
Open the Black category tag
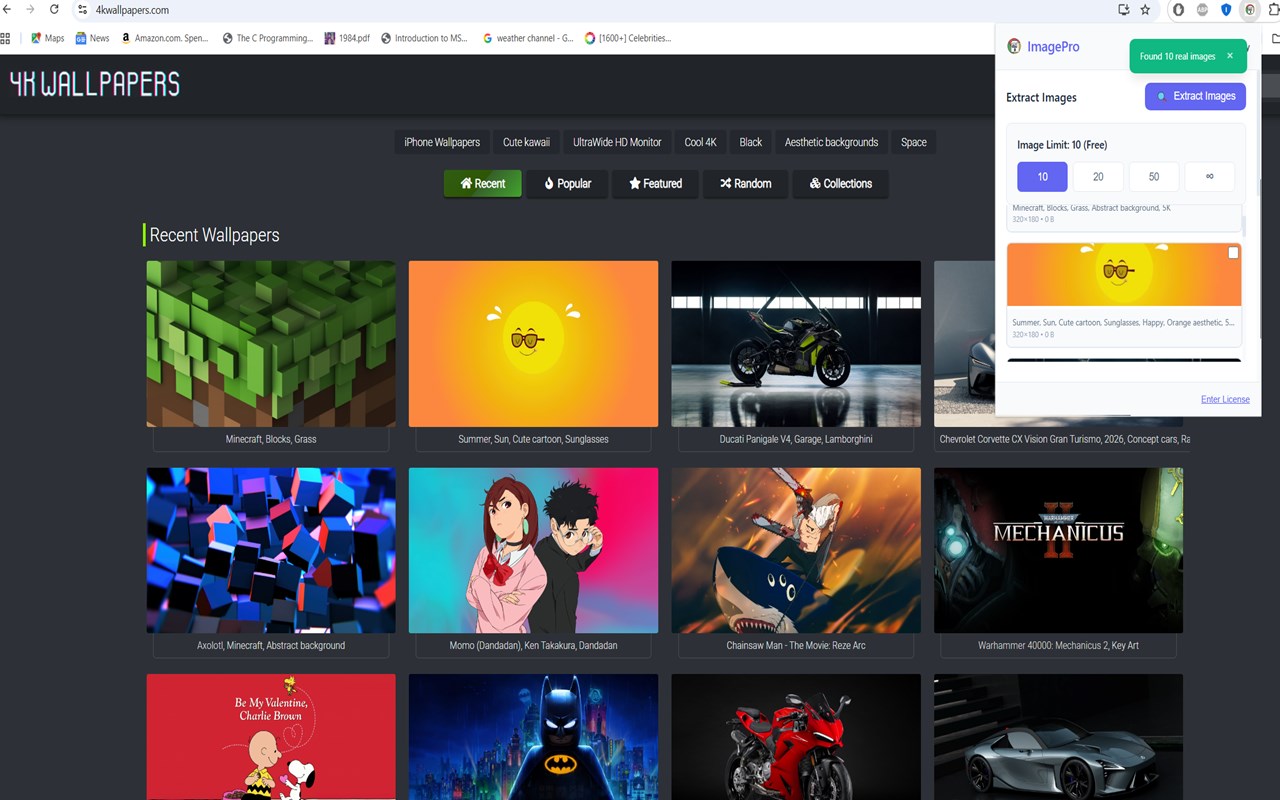[x=750, y=142]
